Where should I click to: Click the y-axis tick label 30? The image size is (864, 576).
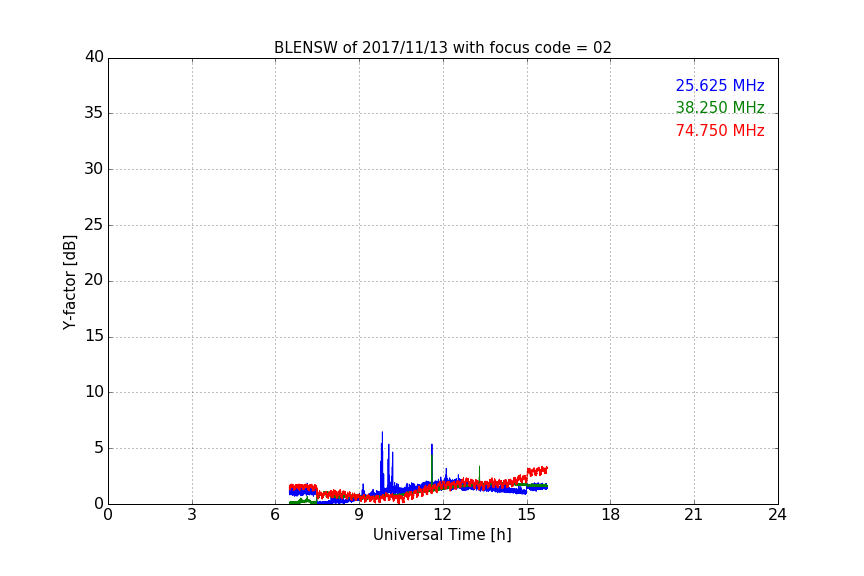tap(94, 169)
